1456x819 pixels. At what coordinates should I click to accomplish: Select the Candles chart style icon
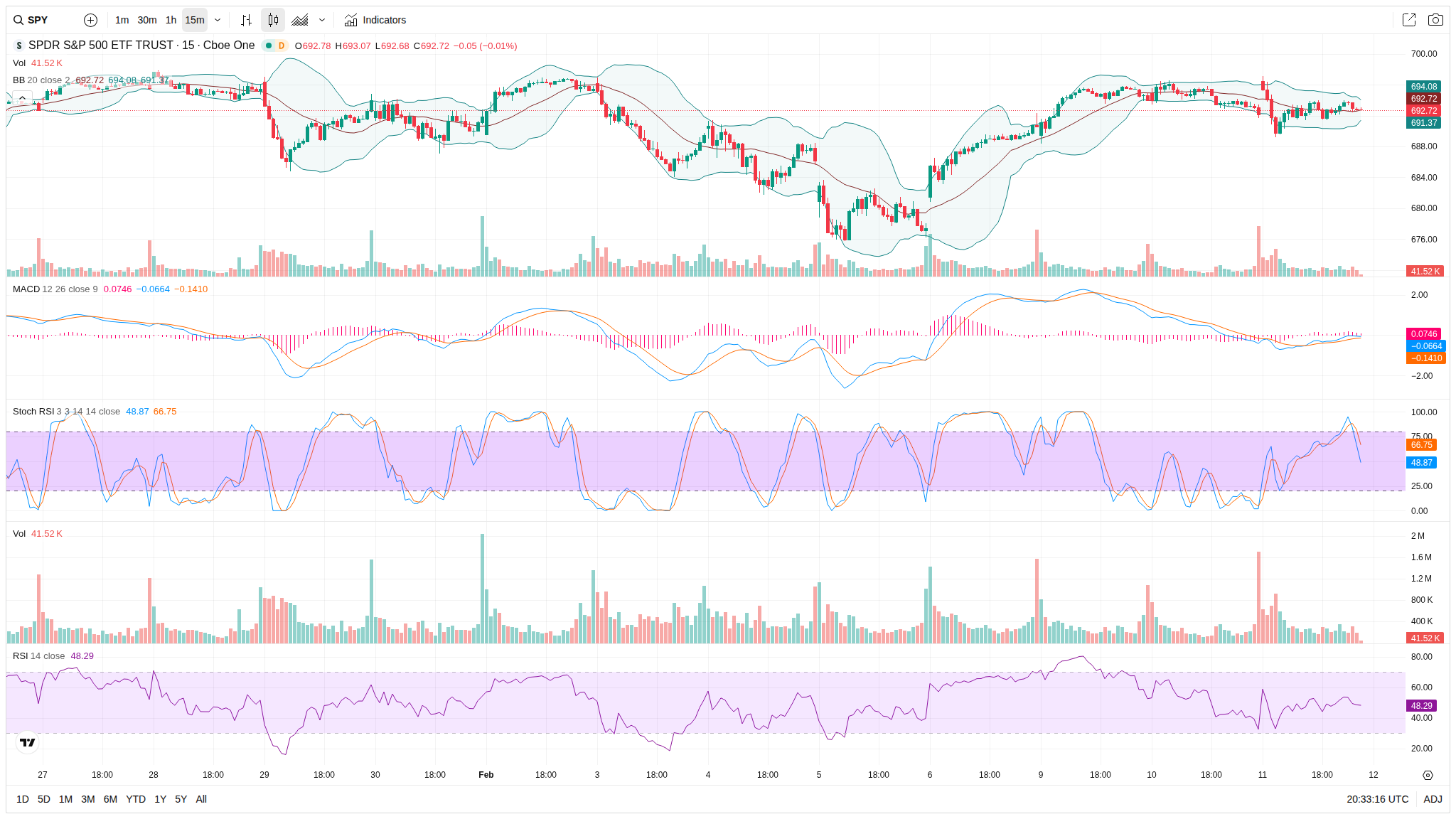coord(273,20)
